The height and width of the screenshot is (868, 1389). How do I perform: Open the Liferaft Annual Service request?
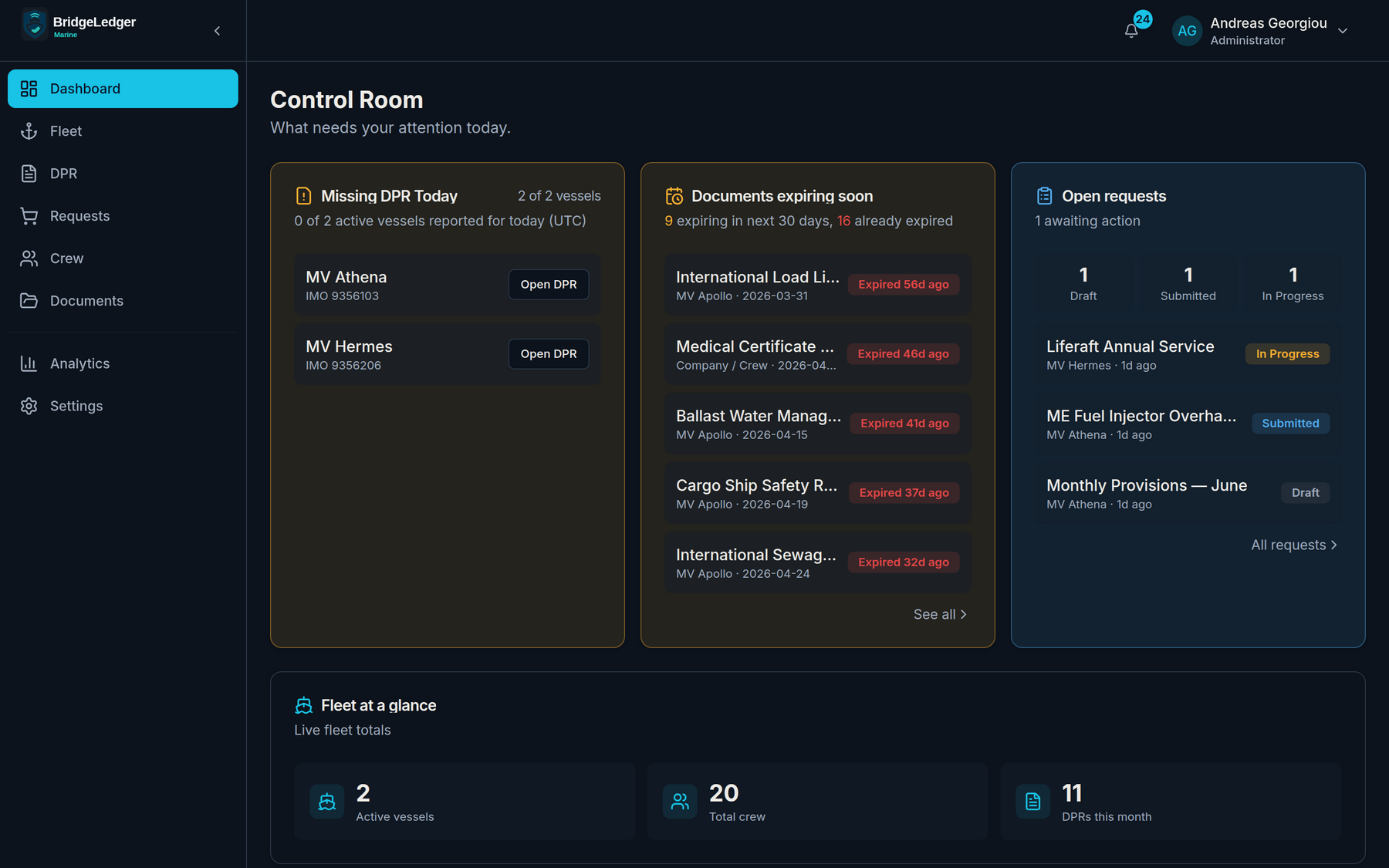[1188, 354]
